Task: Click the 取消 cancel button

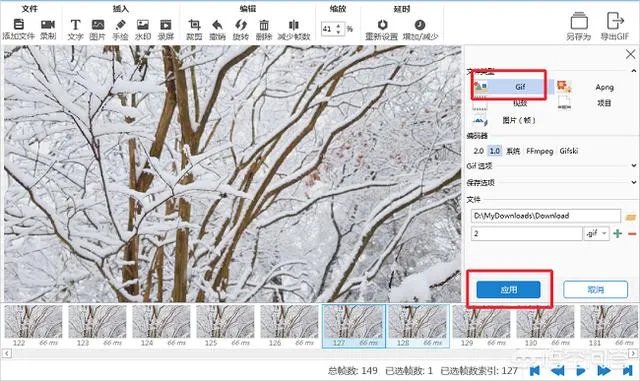Action: click(596, 290)
